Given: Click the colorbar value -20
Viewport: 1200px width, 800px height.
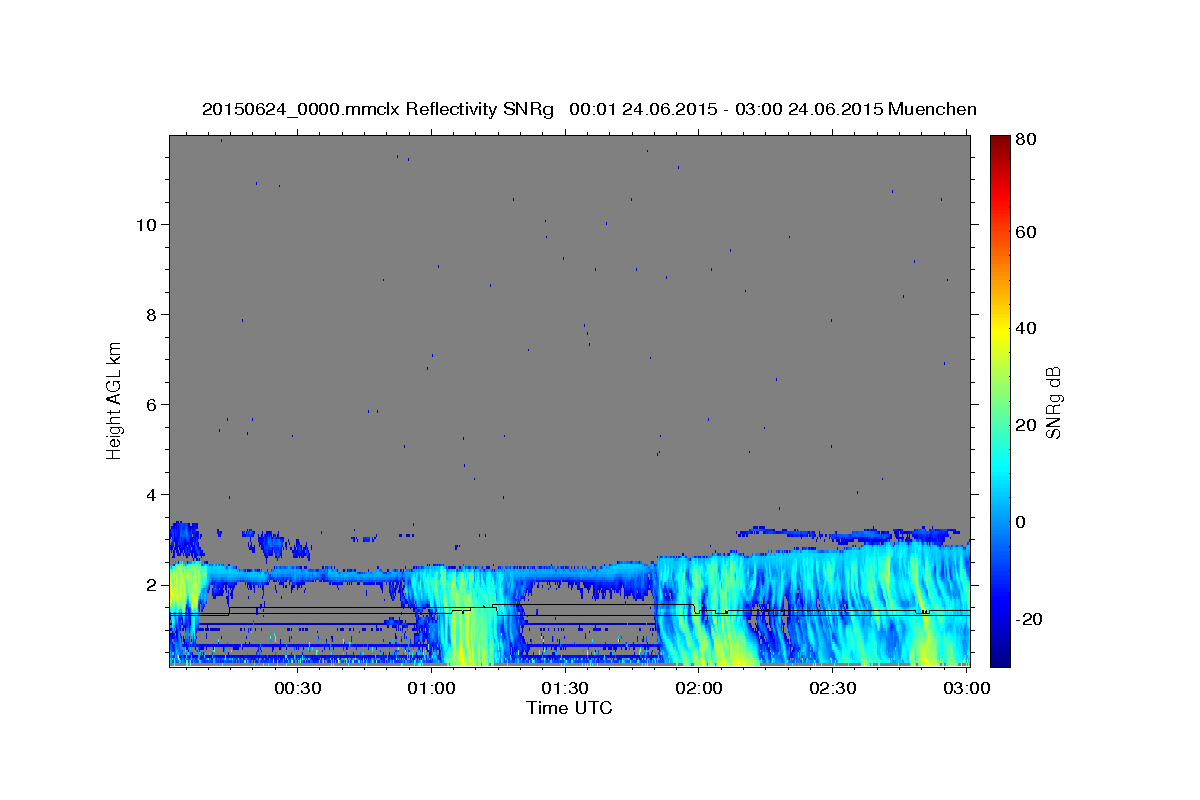Looking at the screenshot, I should click(1028, 619).
